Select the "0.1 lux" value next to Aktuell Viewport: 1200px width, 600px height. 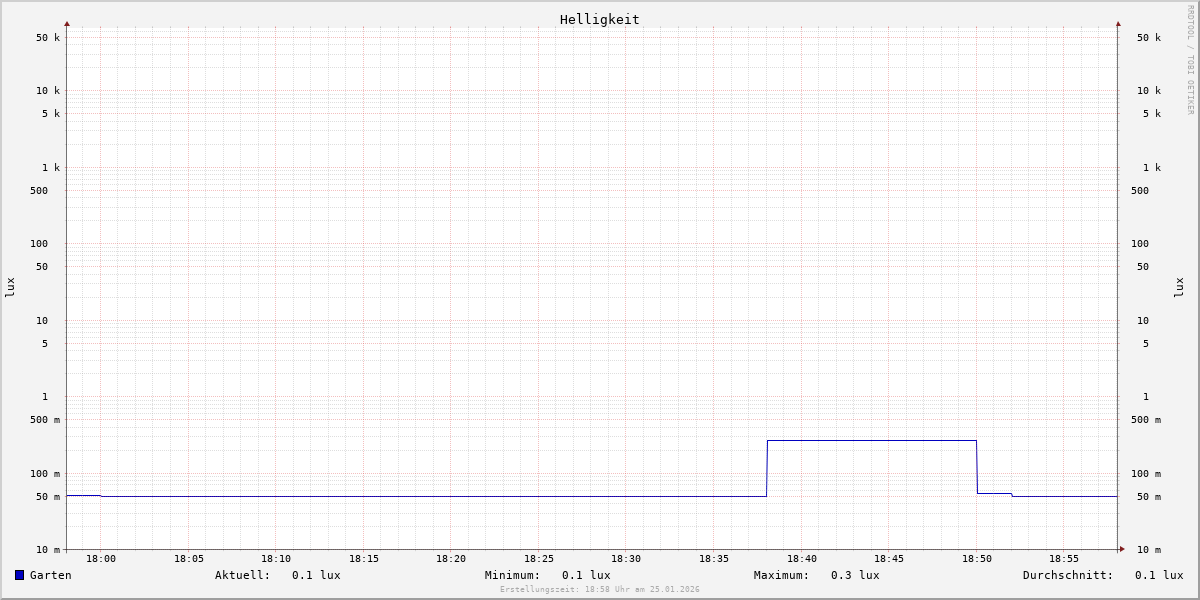click(x=316, y=575)
